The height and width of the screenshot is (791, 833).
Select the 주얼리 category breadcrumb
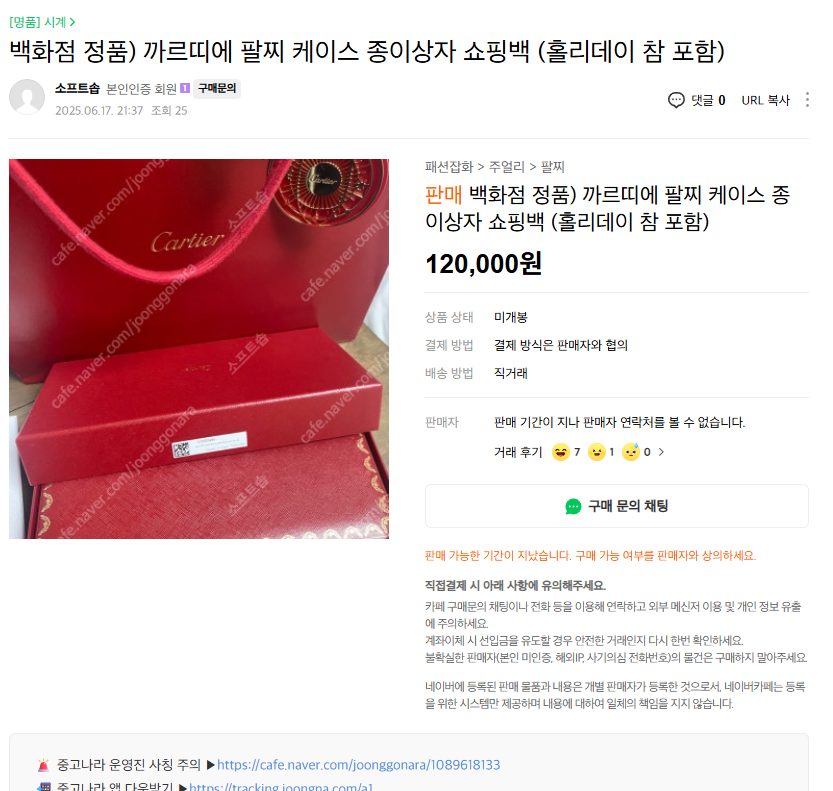(507, 167)
